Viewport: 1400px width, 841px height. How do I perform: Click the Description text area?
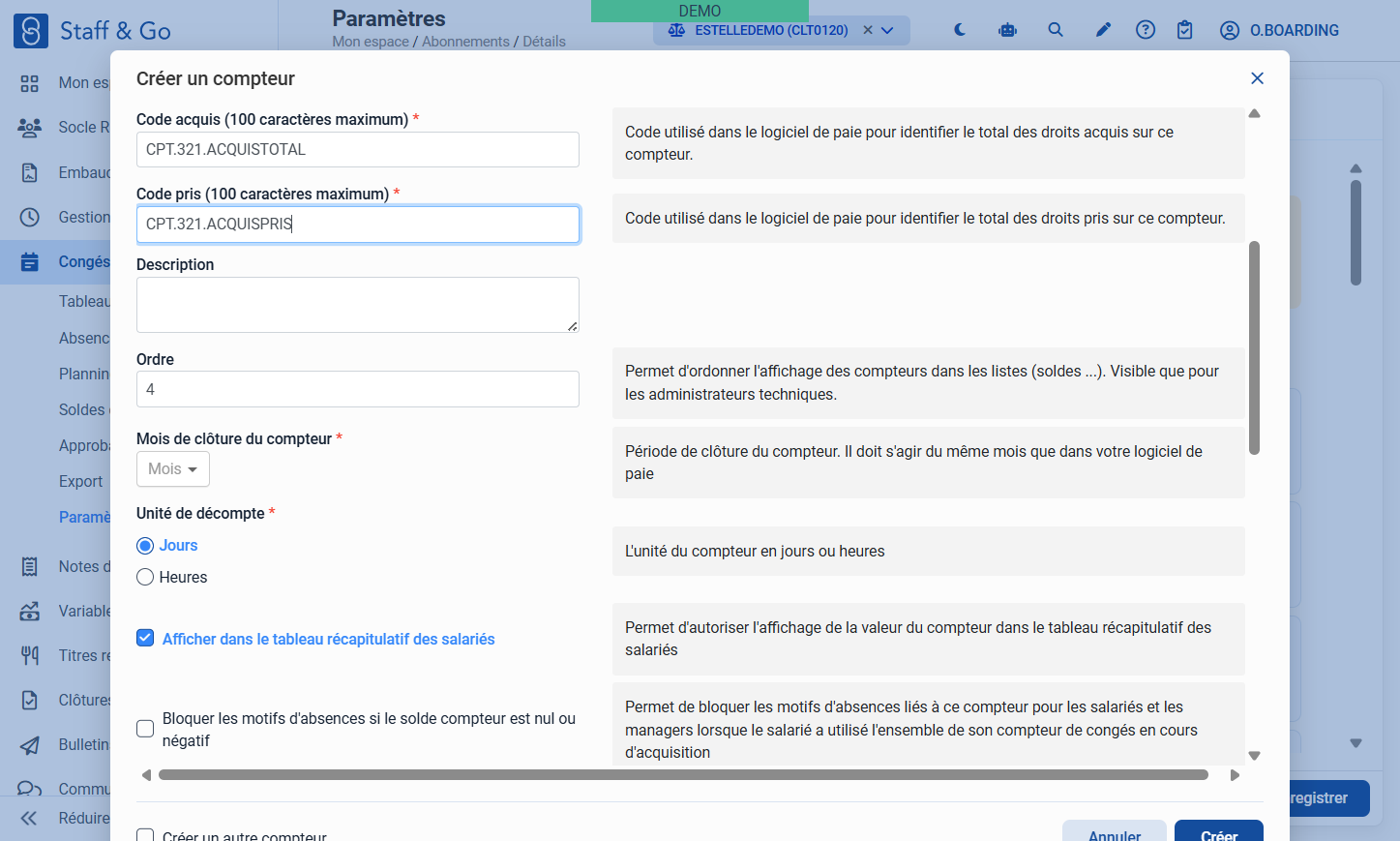(x=358, y=305)
